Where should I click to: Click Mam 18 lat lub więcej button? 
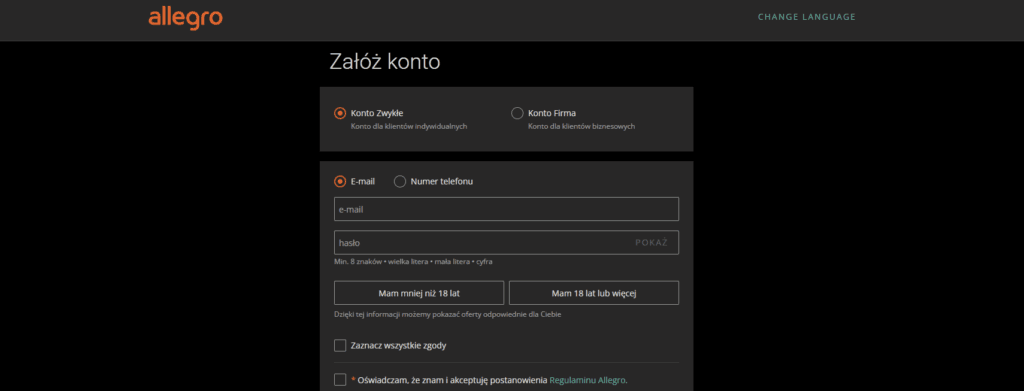pyautogui.click(x=594, y=293)
